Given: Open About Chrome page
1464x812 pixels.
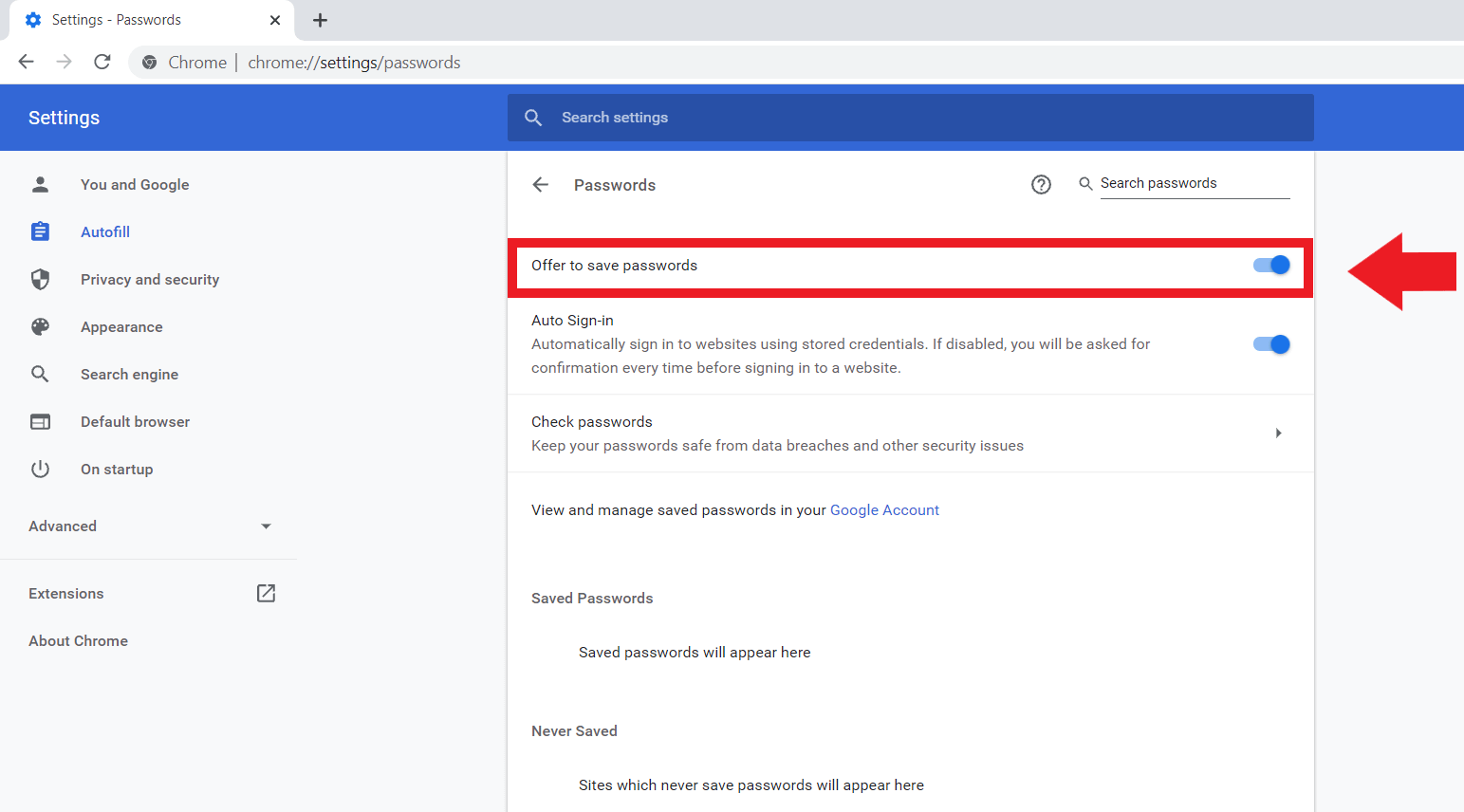Looking at the screenshot, I should (x=78, y=641).
